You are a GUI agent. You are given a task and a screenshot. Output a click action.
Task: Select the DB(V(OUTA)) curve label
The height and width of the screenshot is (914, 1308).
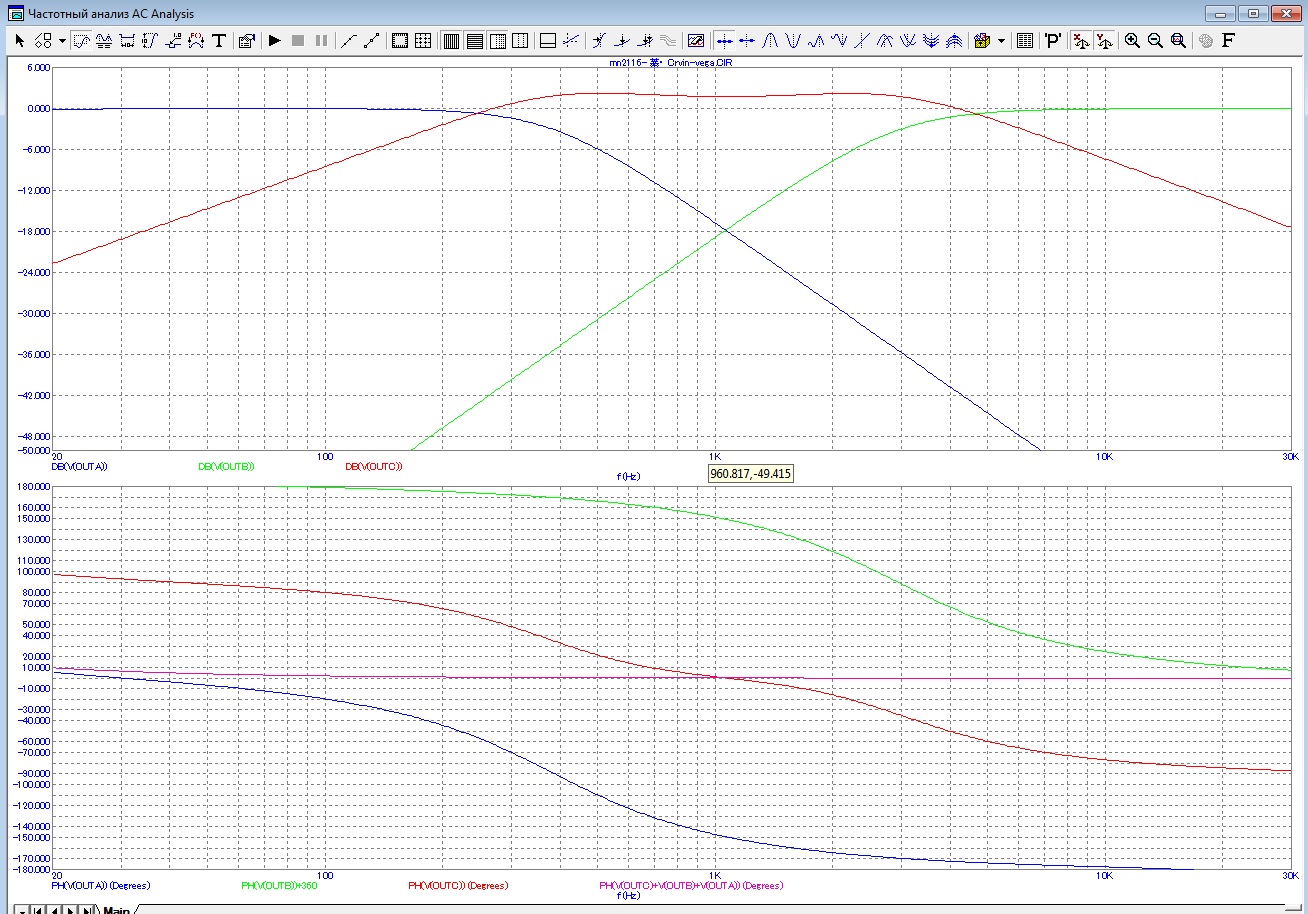pos(79,466)
